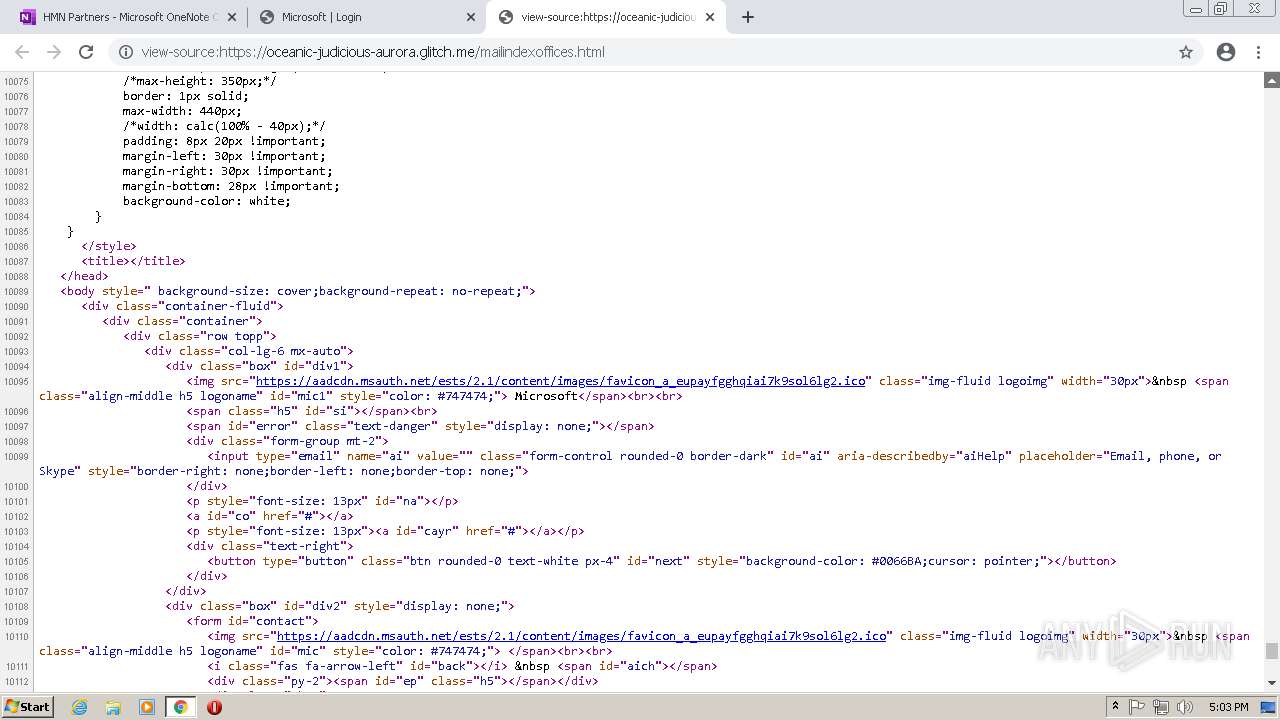
Task: Open a new tab with plus button
Action: (x=747, y=17)
